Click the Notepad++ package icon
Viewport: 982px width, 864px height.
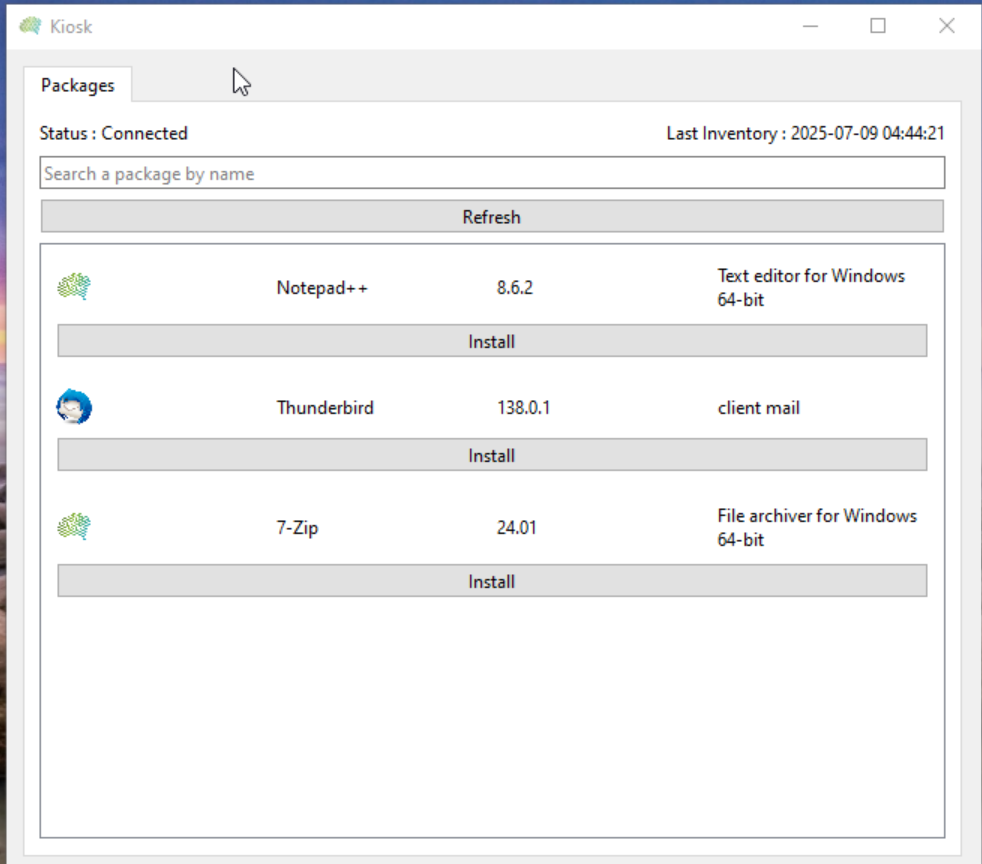coord(74,288)
